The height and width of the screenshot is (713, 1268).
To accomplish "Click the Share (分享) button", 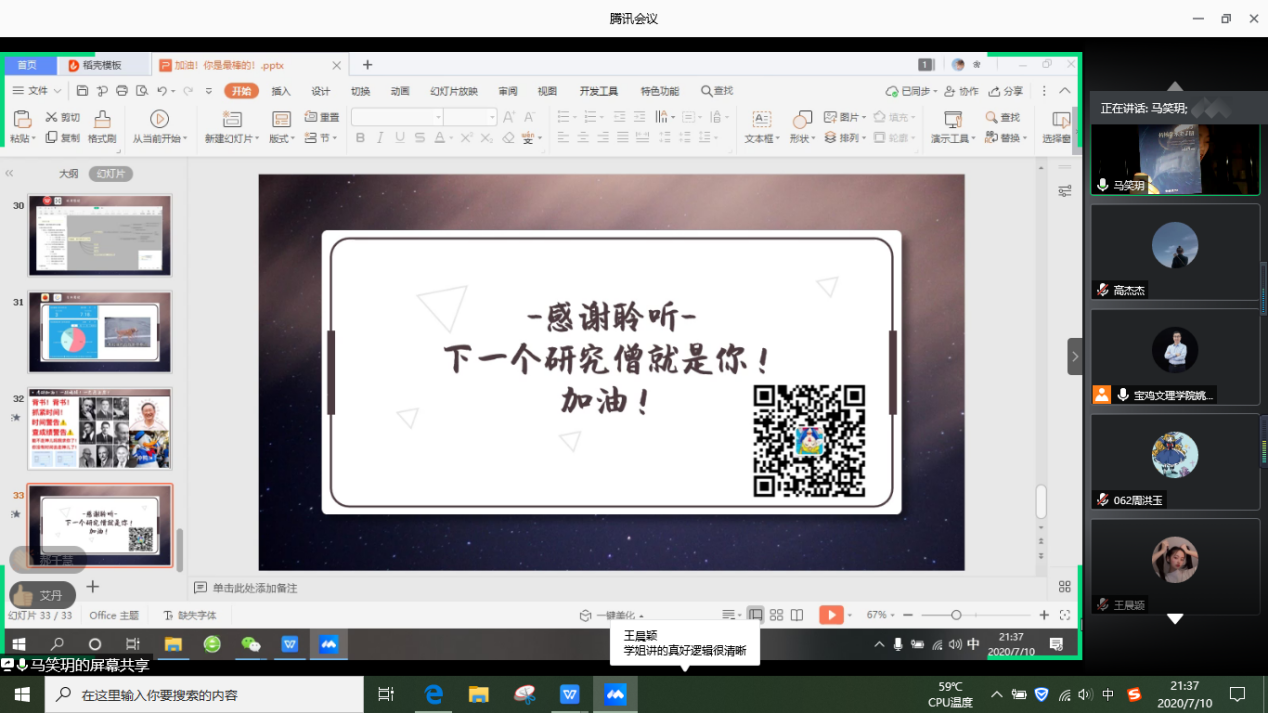I will pos(1006,91).
